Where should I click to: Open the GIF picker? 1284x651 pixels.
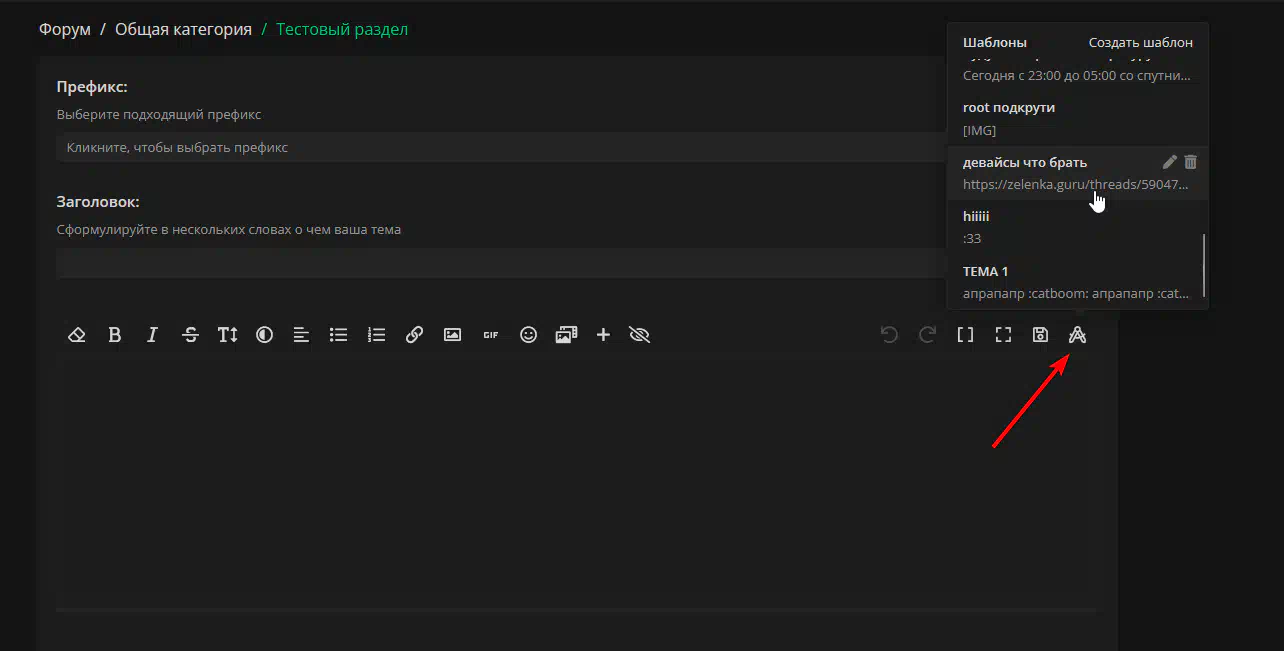pyautogui.click(x=490, y=335)
